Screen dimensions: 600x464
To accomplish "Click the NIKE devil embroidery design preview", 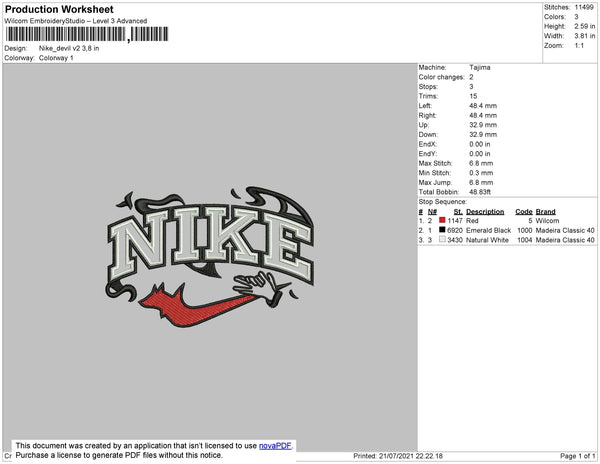I will click(210, 257).
